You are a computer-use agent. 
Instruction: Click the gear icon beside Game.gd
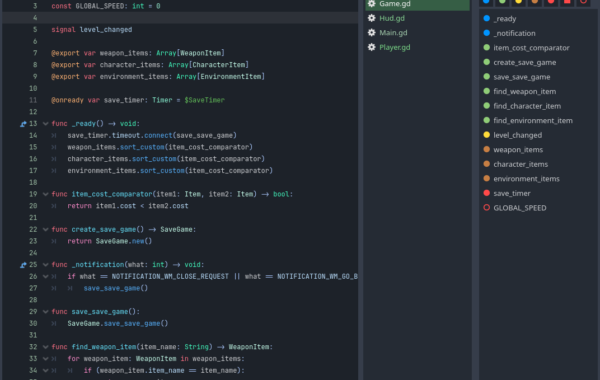click(371, 3)
